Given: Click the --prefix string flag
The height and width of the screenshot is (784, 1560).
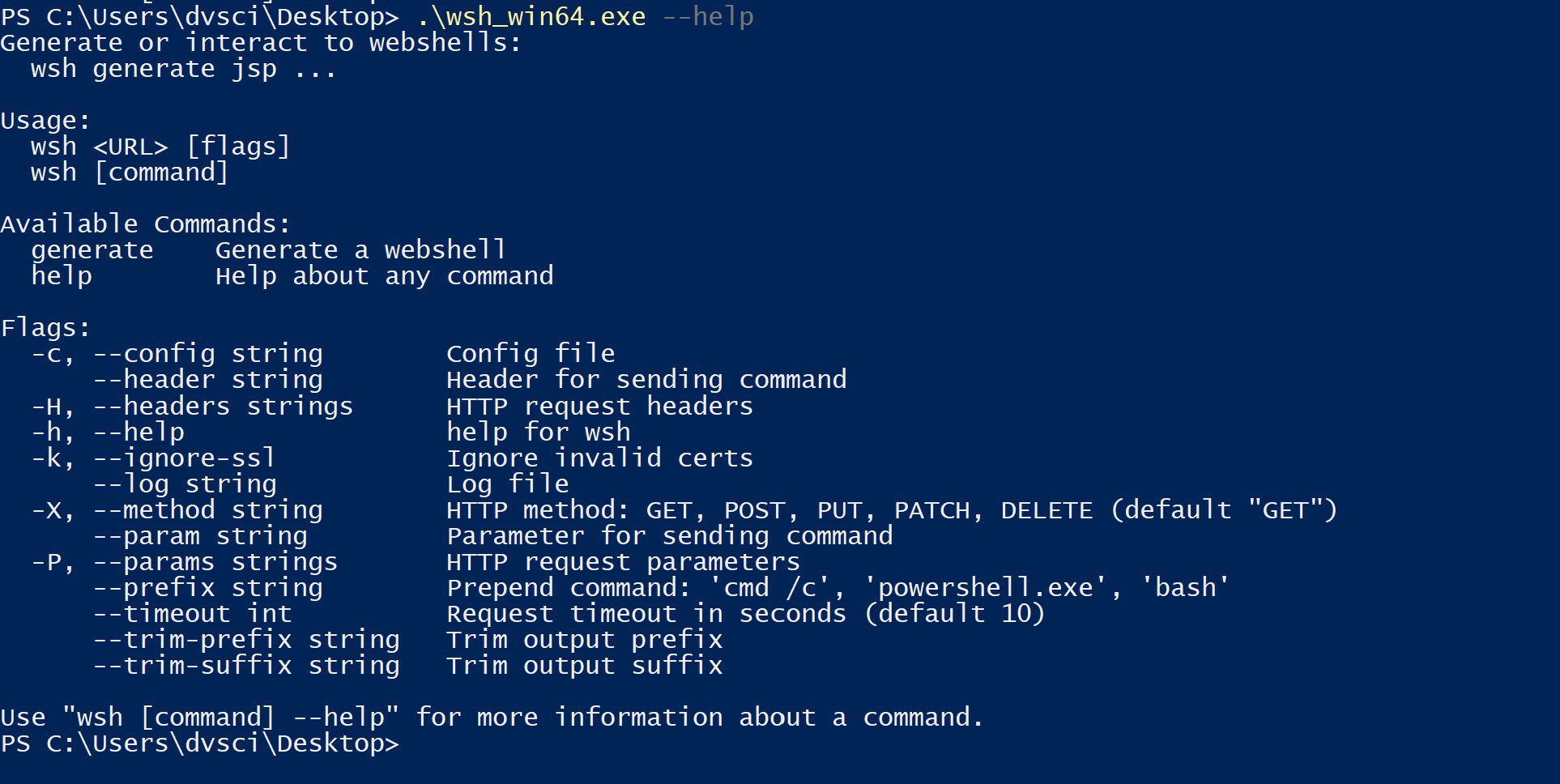Looking at the screenshot, I should tap(207, 588).
